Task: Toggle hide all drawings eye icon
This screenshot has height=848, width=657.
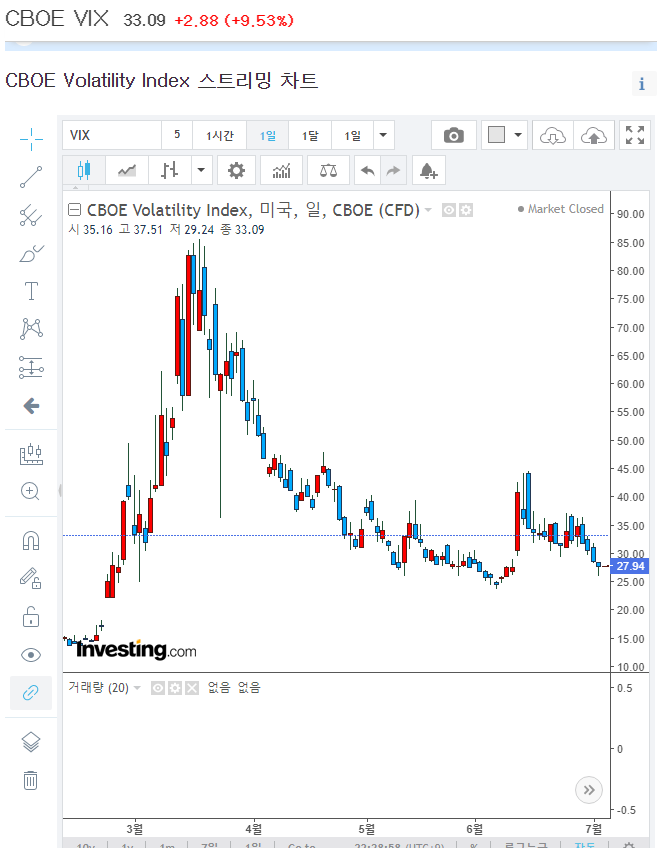Action: (x=31, y=655)
